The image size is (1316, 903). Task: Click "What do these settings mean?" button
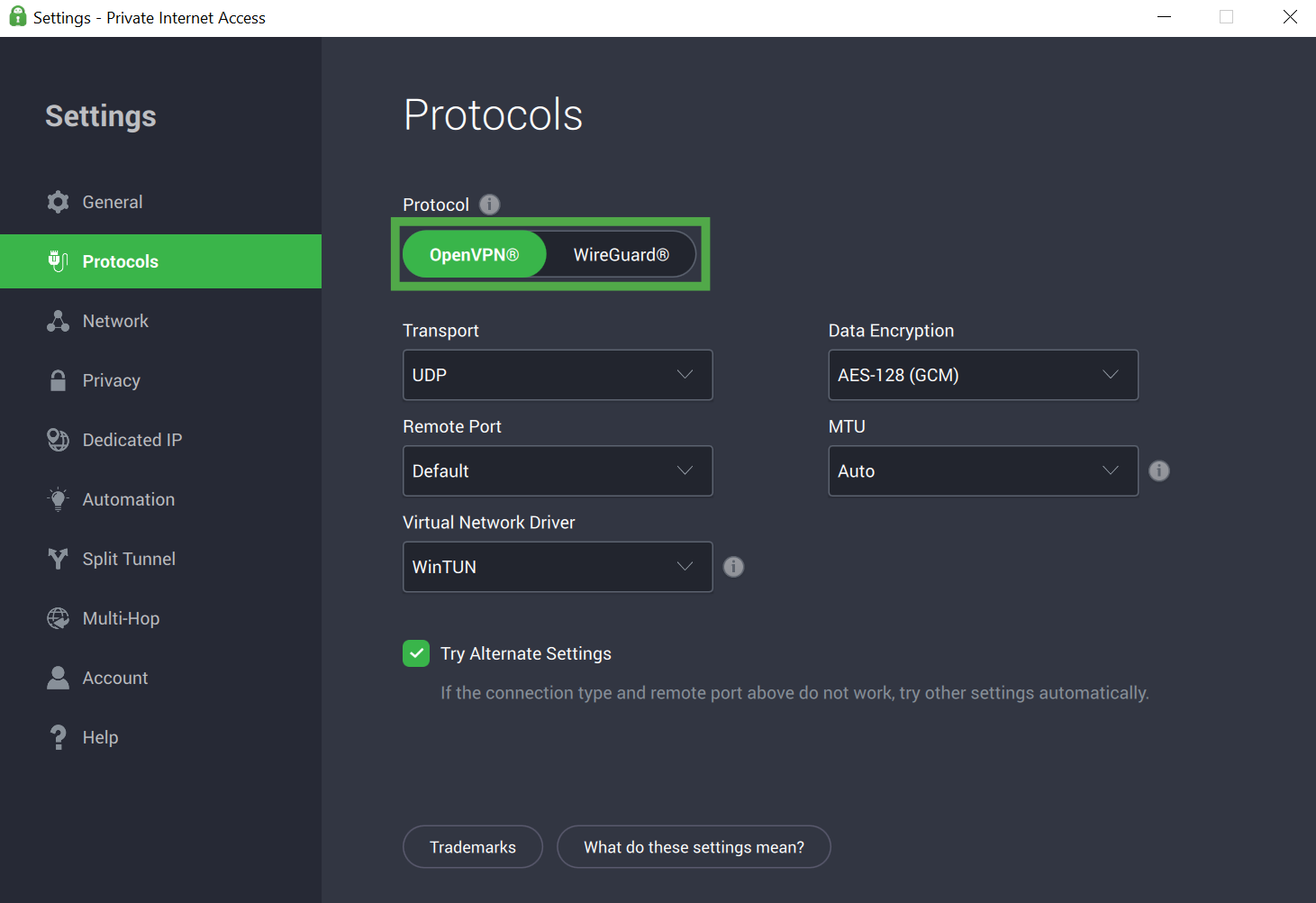pyautogui.click(x=694, y=847)
